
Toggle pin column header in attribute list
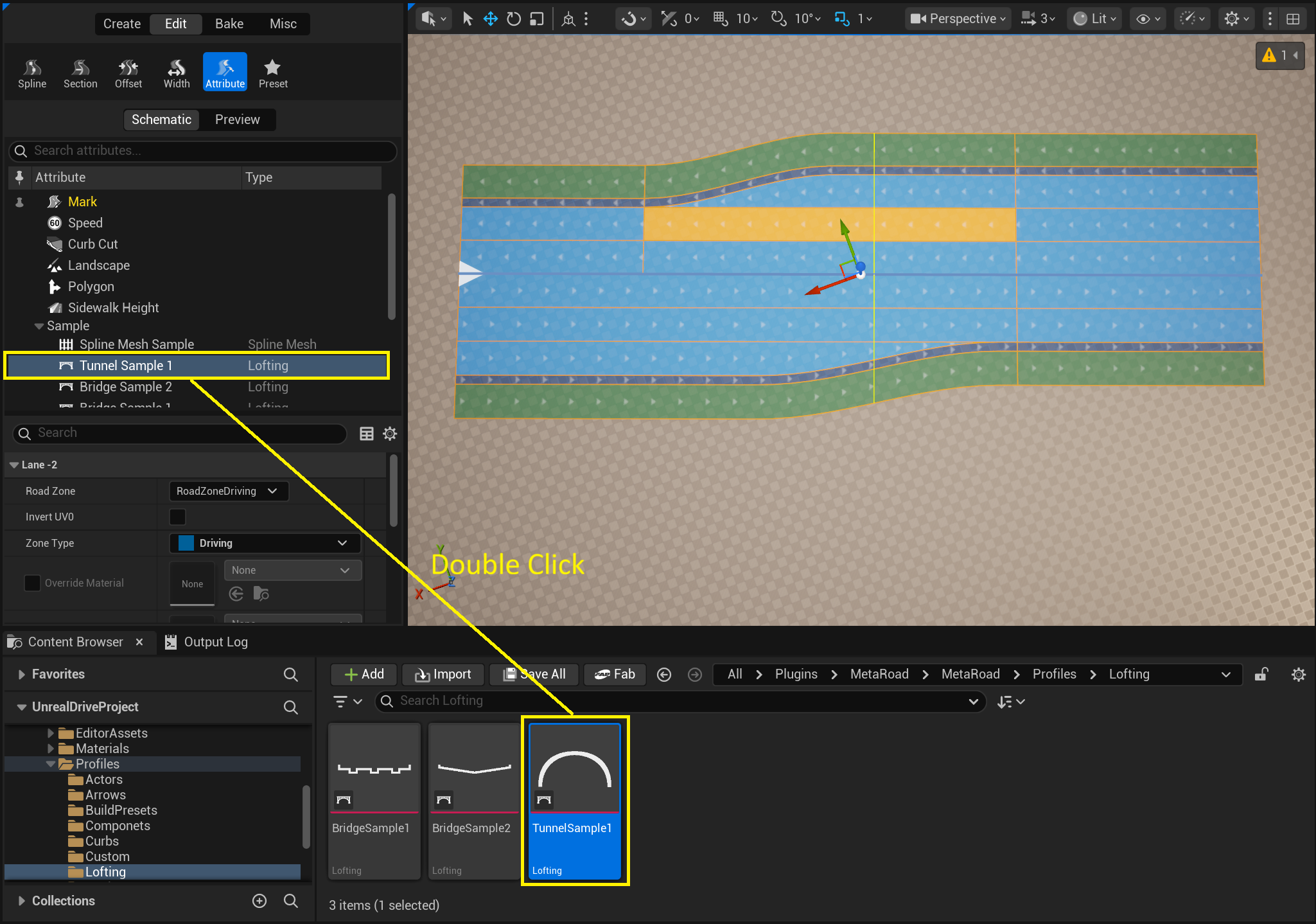tap(19, 177)
